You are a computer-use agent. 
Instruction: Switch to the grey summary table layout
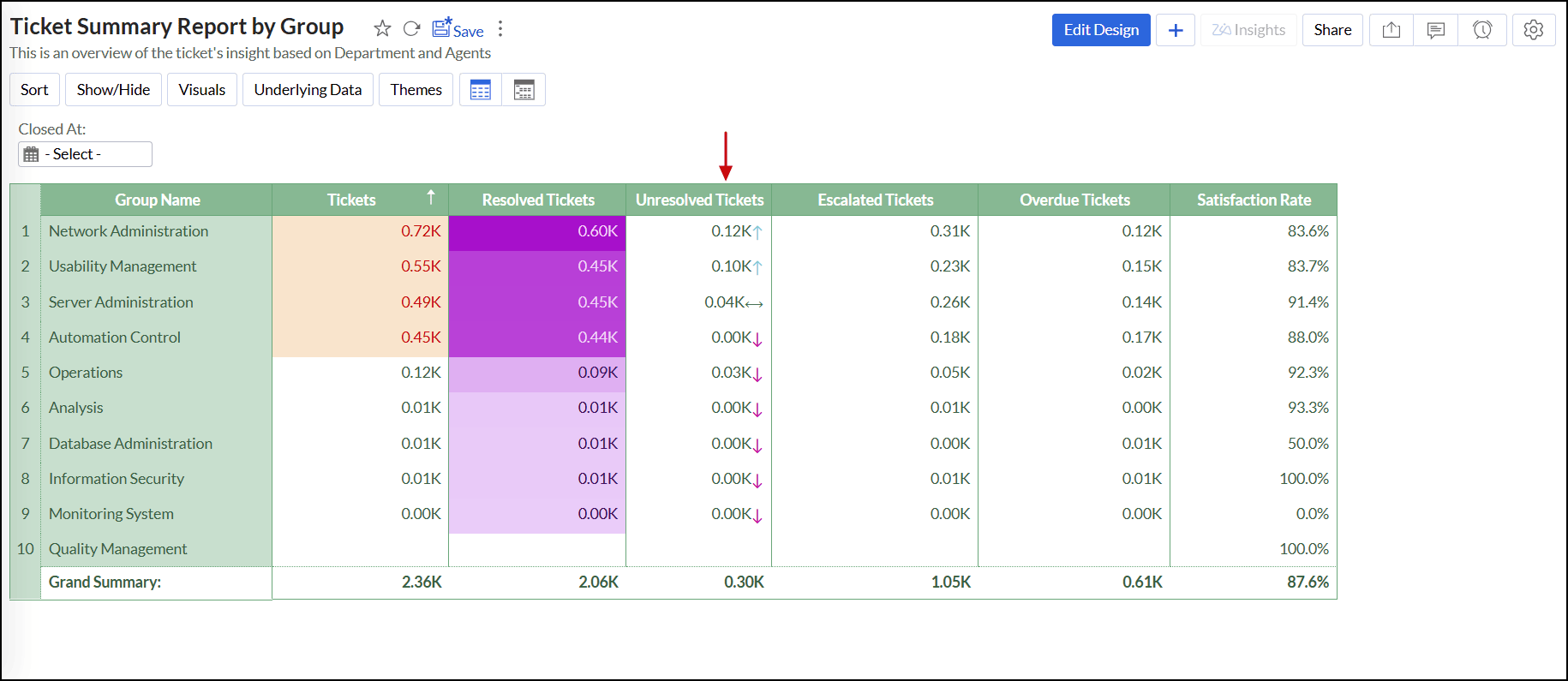click(x=524, y=90)
